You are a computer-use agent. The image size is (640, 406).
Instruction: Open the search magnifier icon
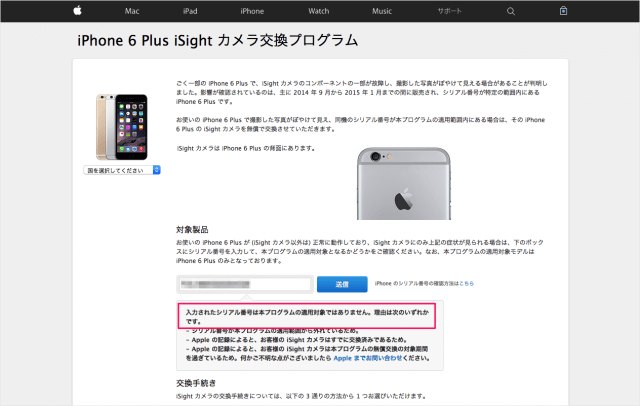click(511, 11)
